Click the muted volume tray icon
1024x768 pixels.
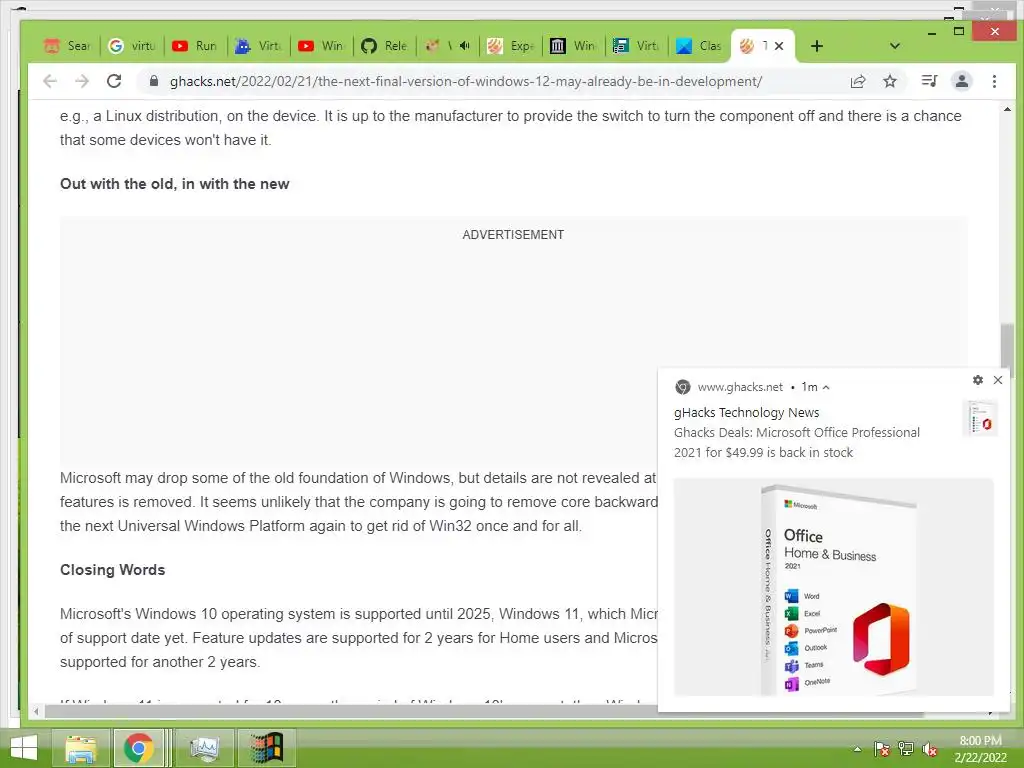[x=929, y=749]
